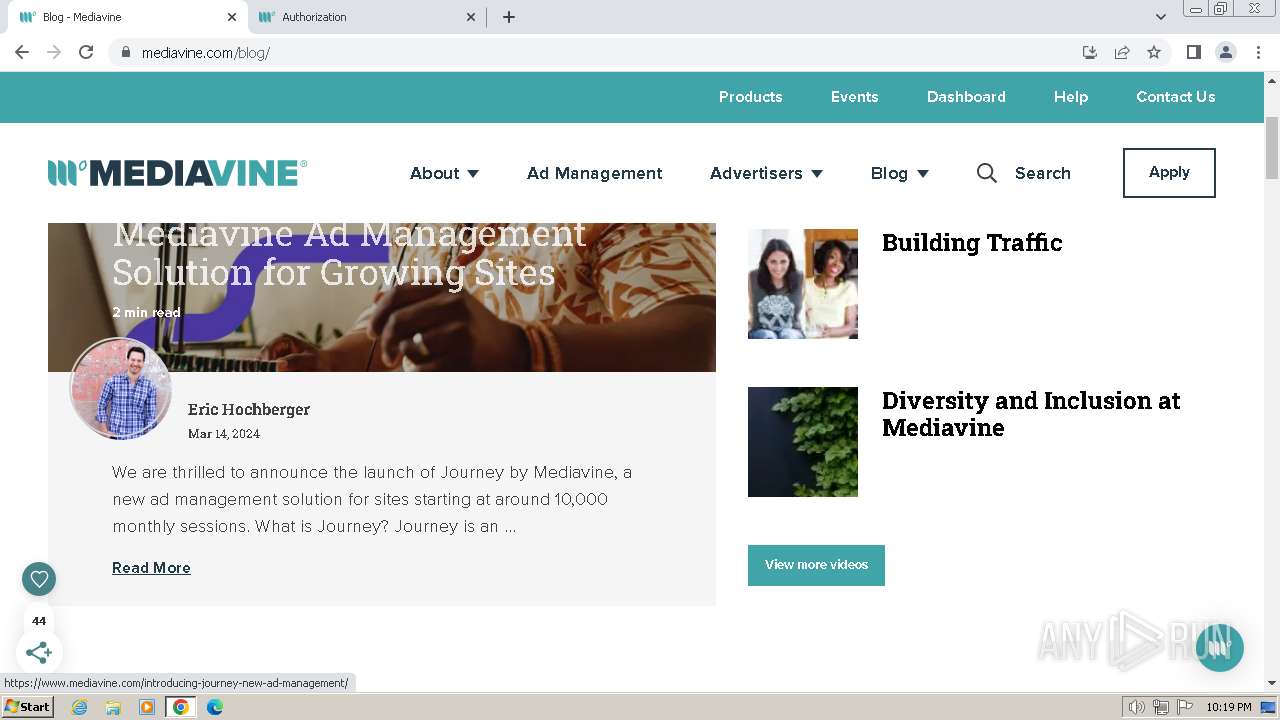Open Contact Us page
Screen dimensions: 1280x720
[x=1175, y=97]
